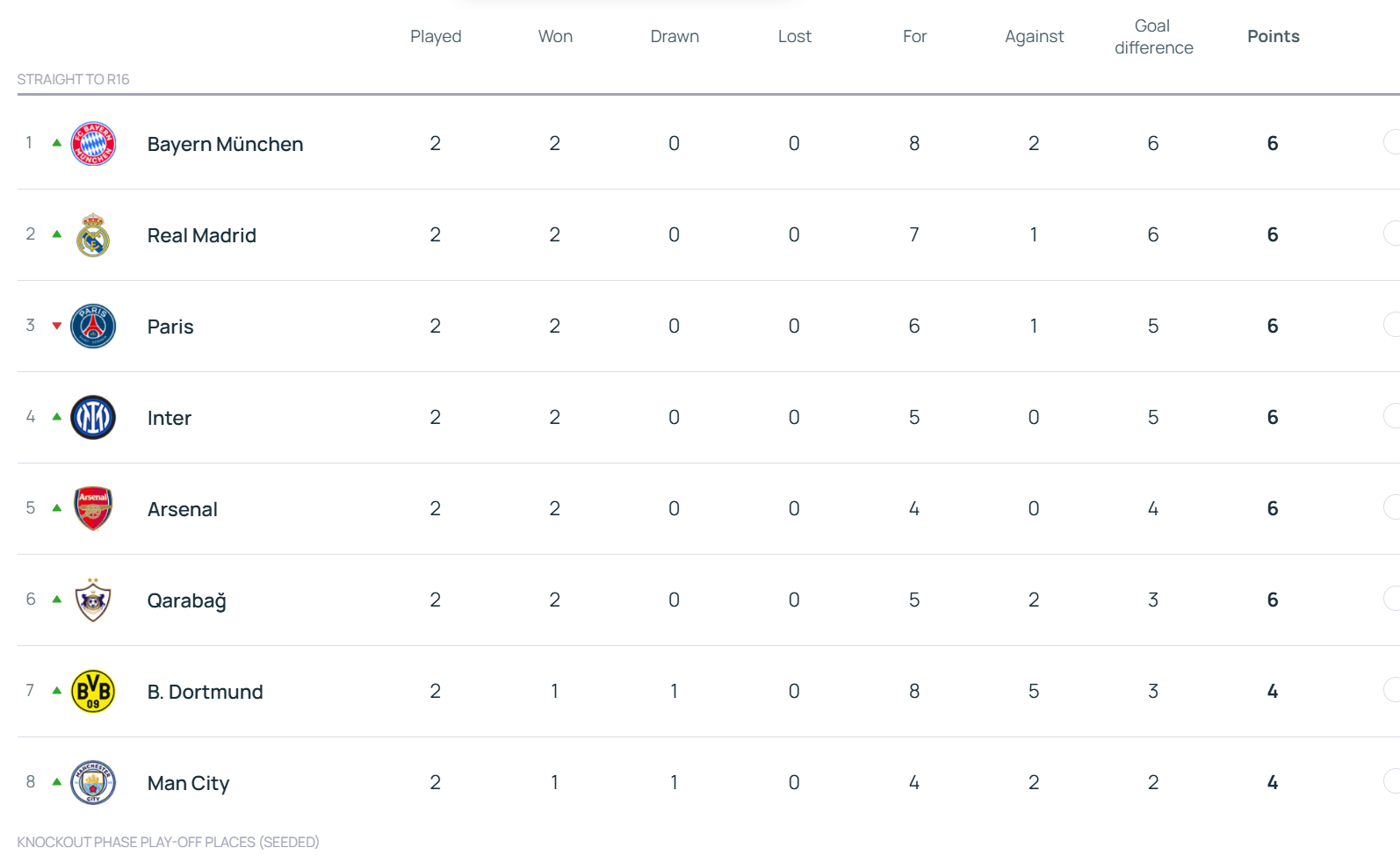Screen dimensions: 1400x855
Task: Click the circle button in Bayern München row
Action: [x=1392, y=142]
